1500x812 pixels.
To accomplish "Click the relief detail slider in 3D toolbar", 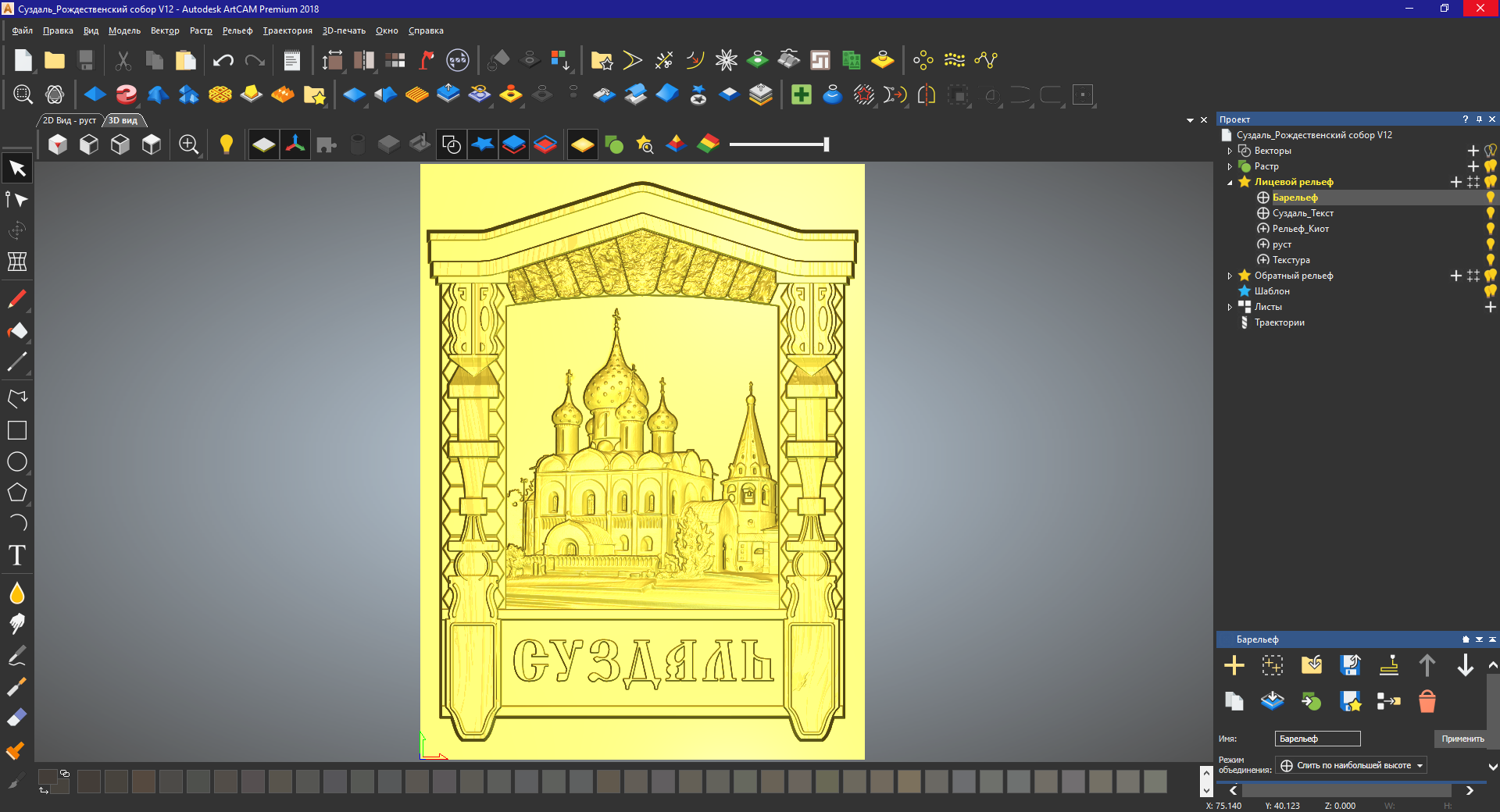I will tap(779, 144).
